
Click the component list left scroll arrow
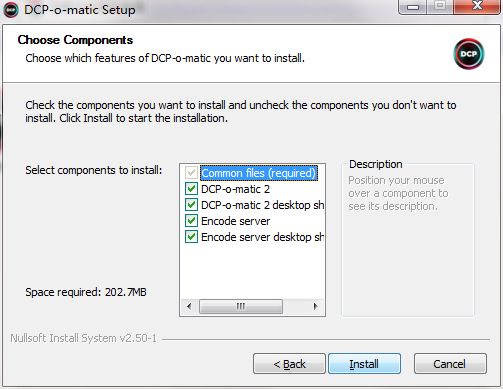pos(189,306)
